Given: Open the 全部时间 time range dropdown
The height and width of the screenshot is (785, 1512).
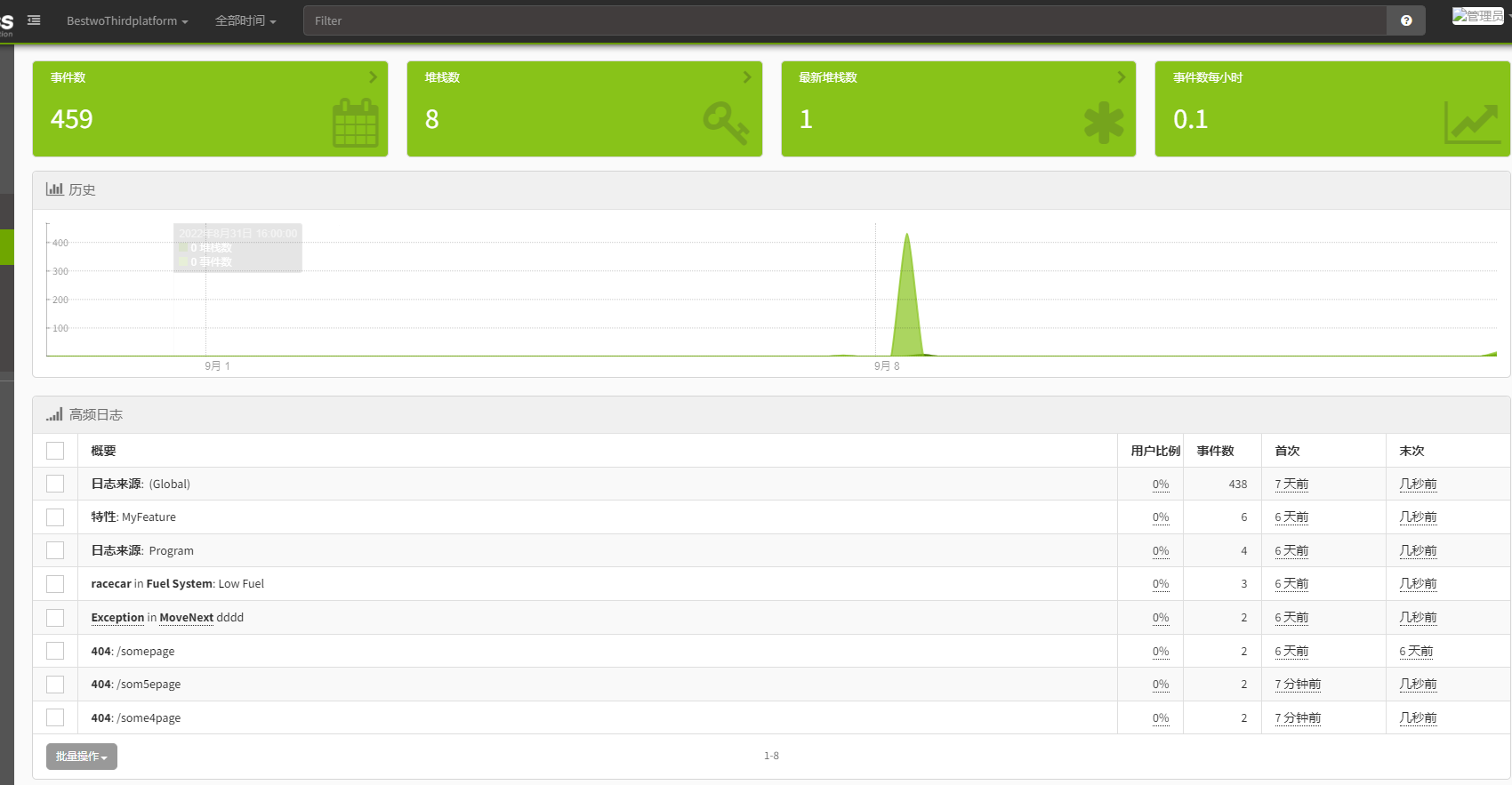Looking at the screenshot, I should click(x=245, y=20).
